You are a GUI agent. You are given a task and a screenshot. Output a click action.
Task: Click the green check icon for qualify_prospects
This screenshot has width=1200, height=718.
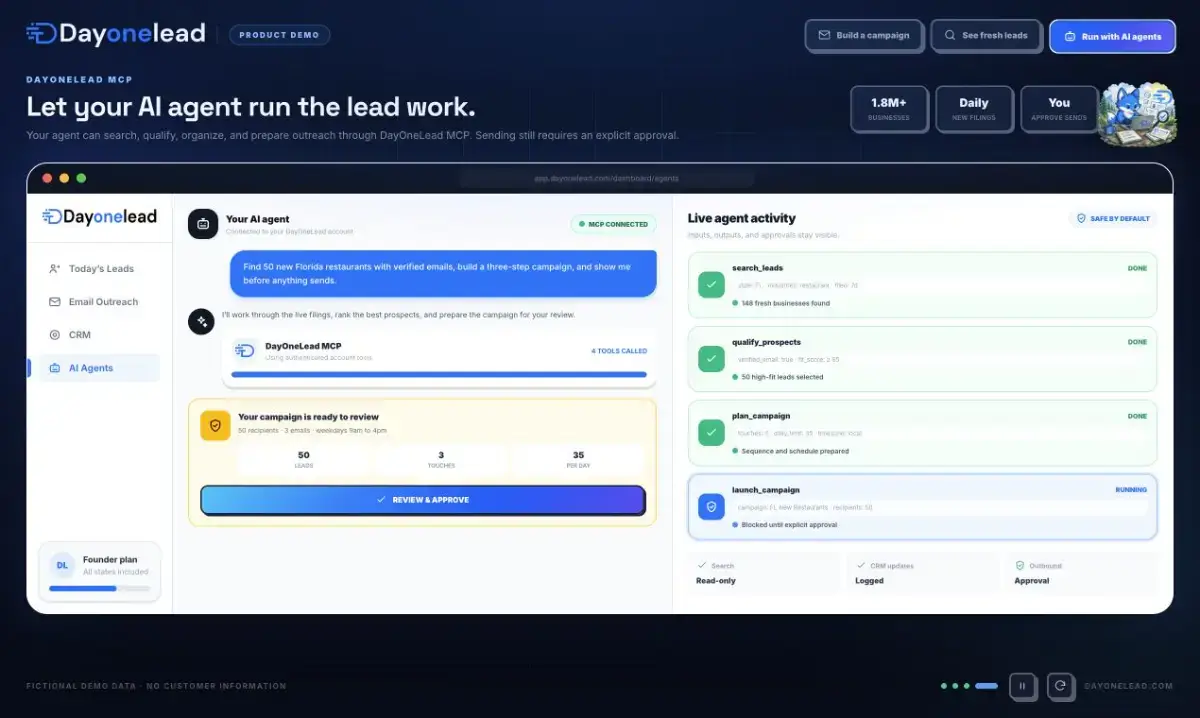click(711, 358)
